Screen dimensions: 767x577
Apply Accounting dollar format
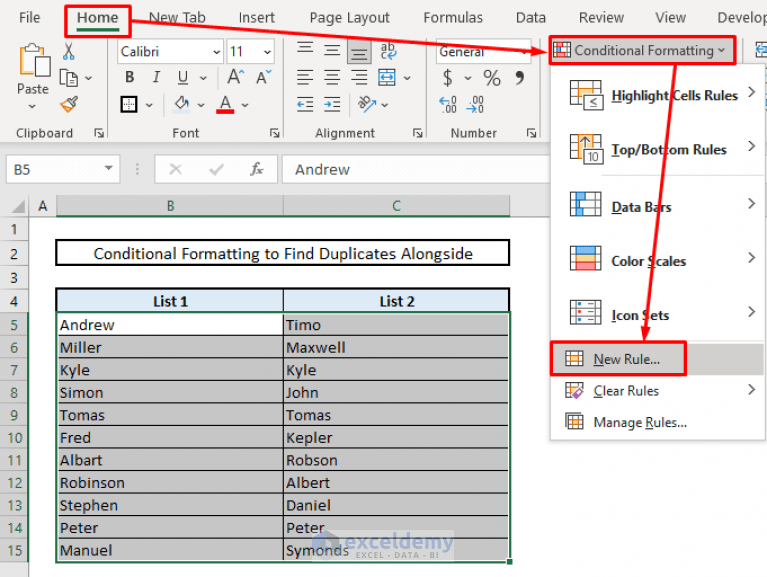tap(448, 78)
